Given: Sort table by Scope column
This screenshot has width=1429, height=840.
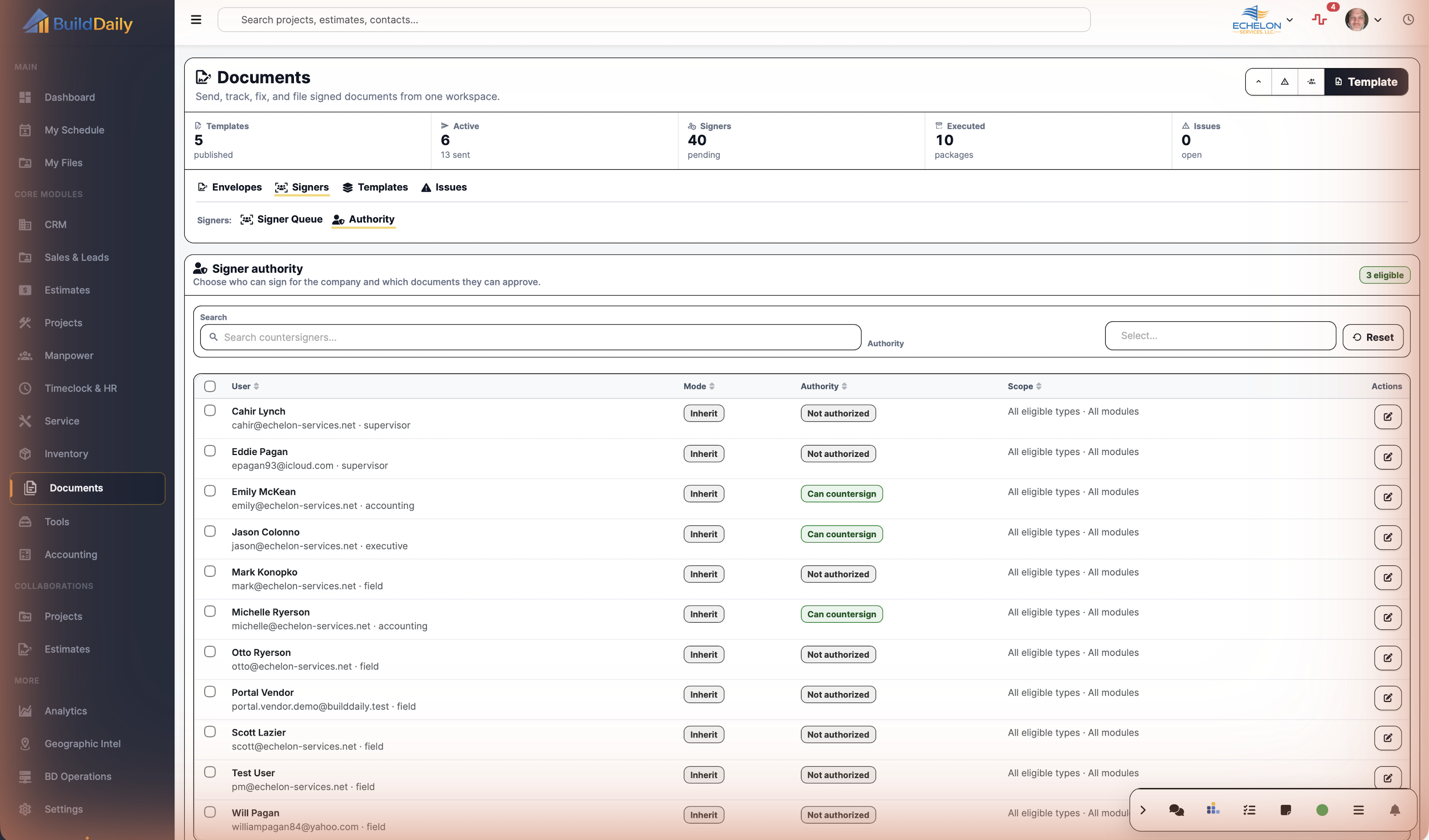Looking at the screenshot, I should (x=1024, y=386).
